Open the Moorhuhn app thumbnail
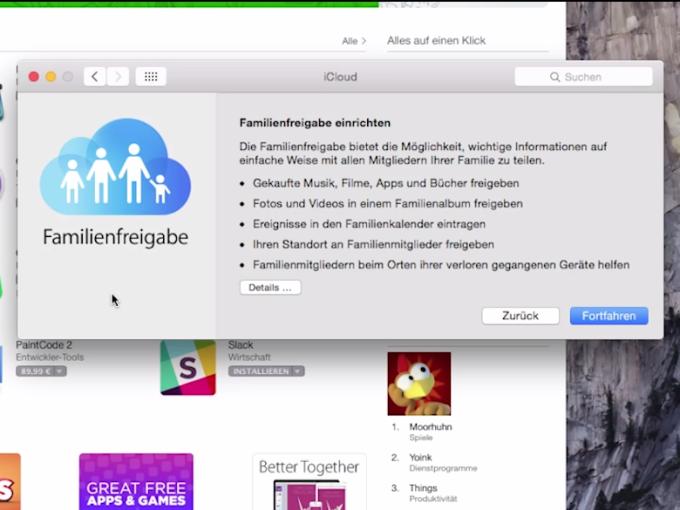680x510 pixels. tap(419, 383)
